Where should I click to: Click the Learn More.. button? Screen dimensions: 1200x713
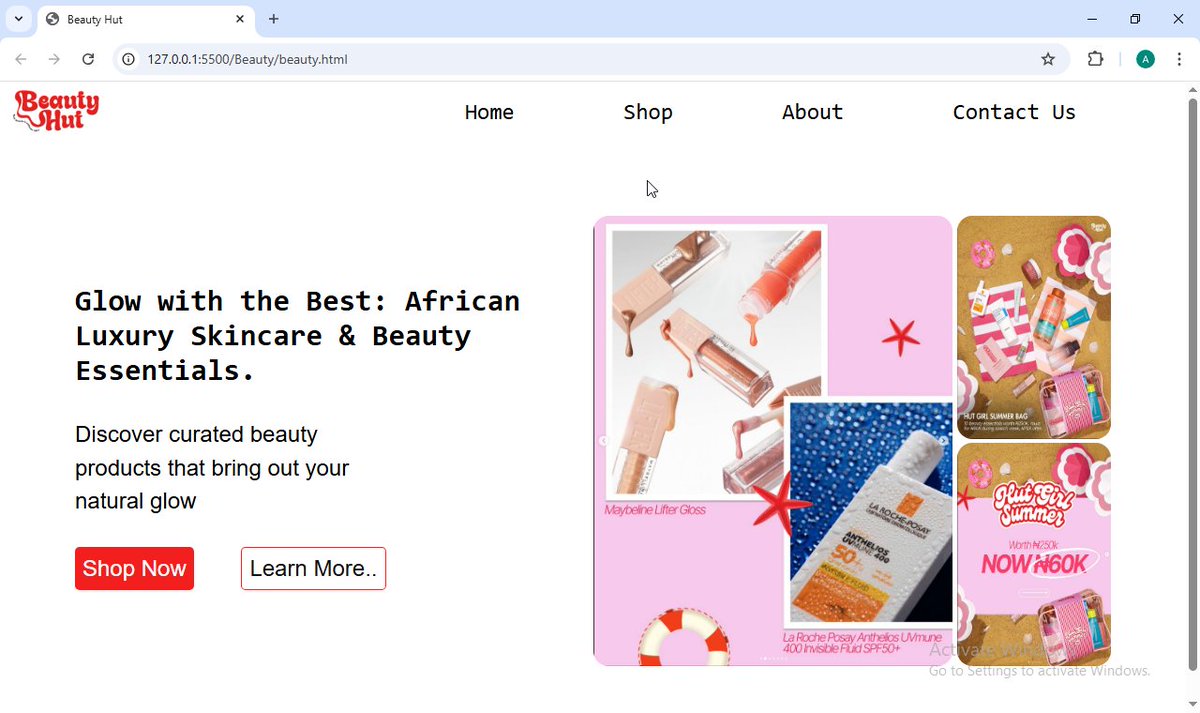313,568
